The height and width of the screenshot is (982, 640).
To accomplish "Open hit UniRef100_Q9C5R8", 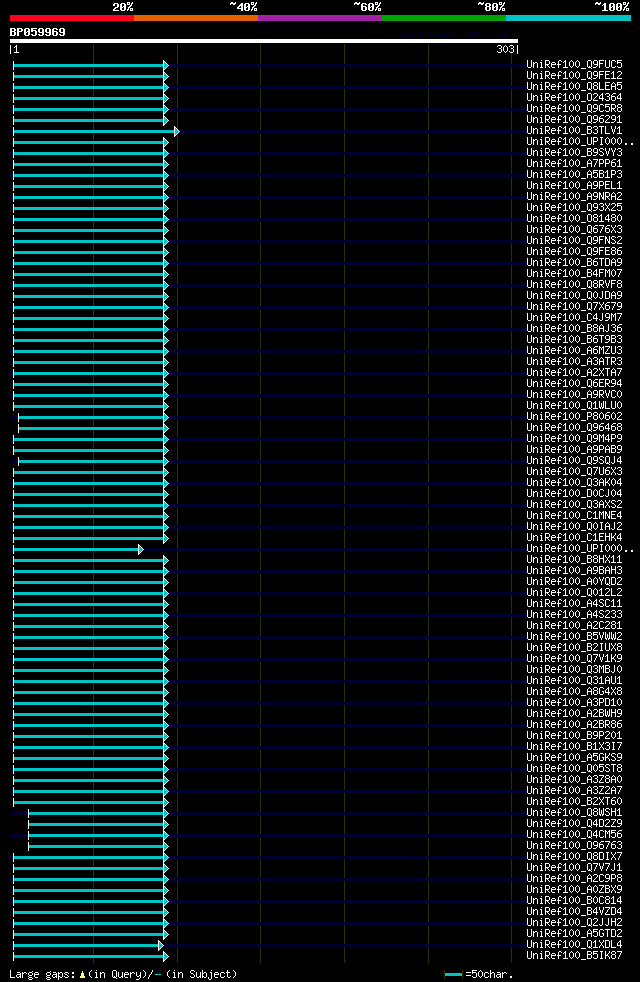I will [x=574, y=109].
